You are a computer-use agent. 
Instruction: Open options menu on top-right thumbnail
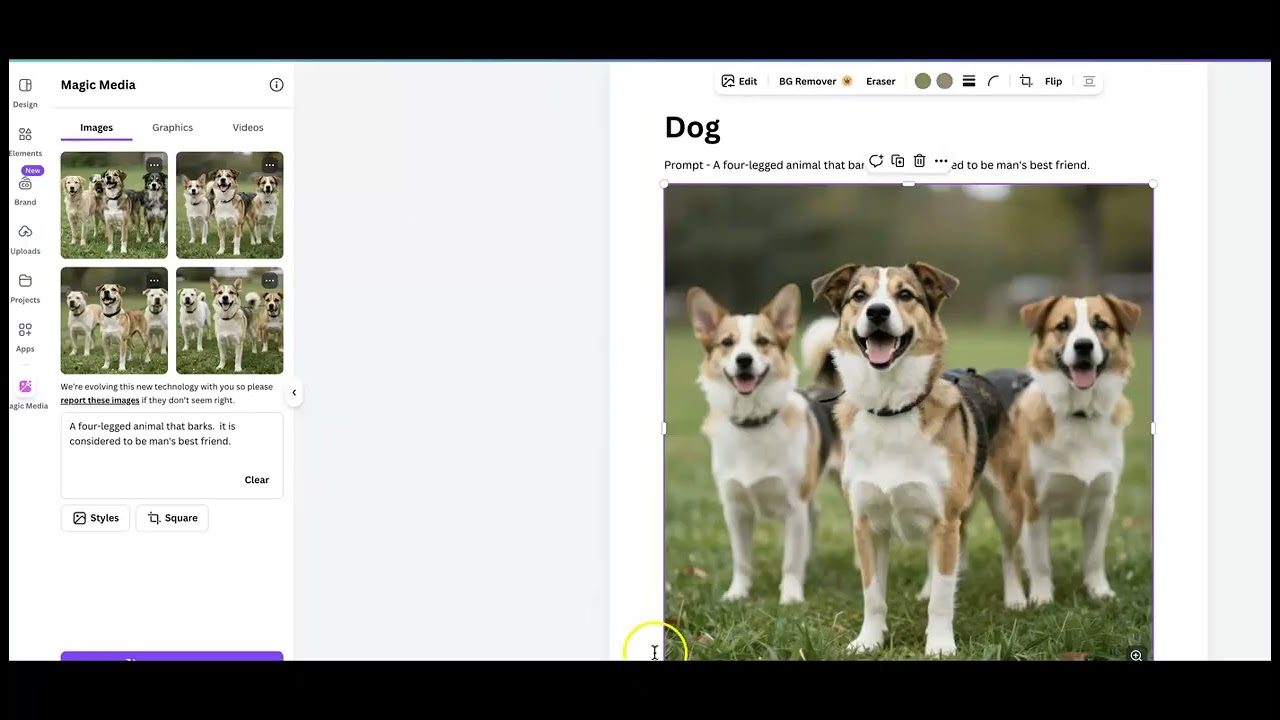coord(270,165)
